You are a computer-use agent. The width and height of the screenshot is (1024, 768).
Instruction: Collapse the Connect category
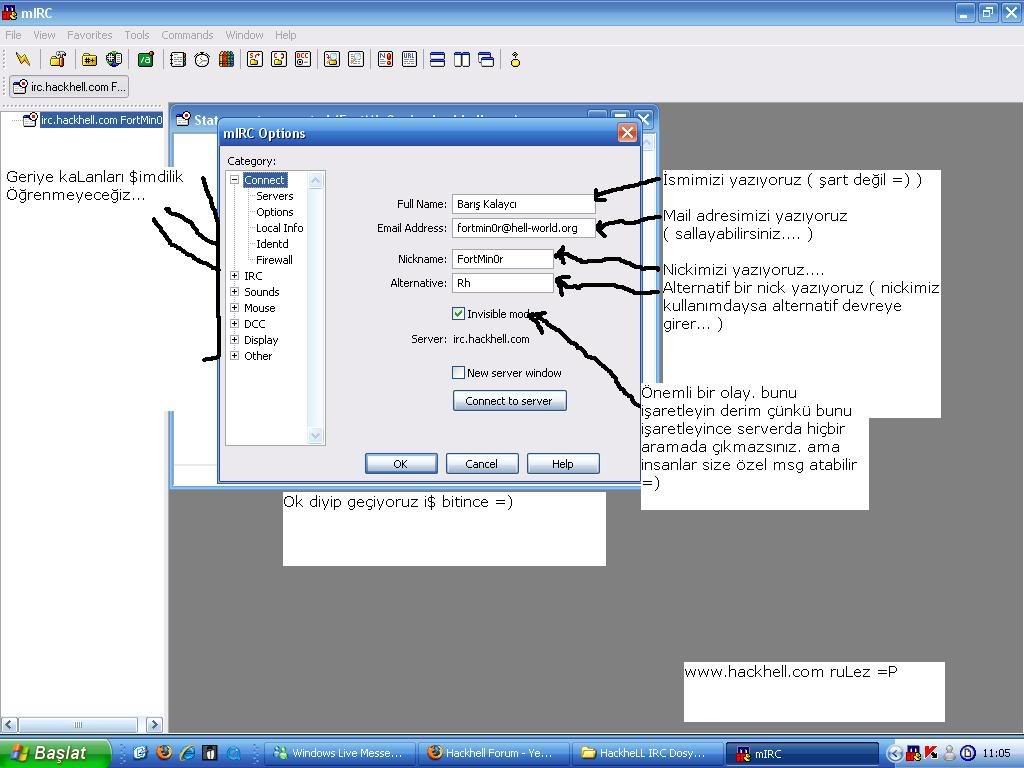(x=234, y=180)
